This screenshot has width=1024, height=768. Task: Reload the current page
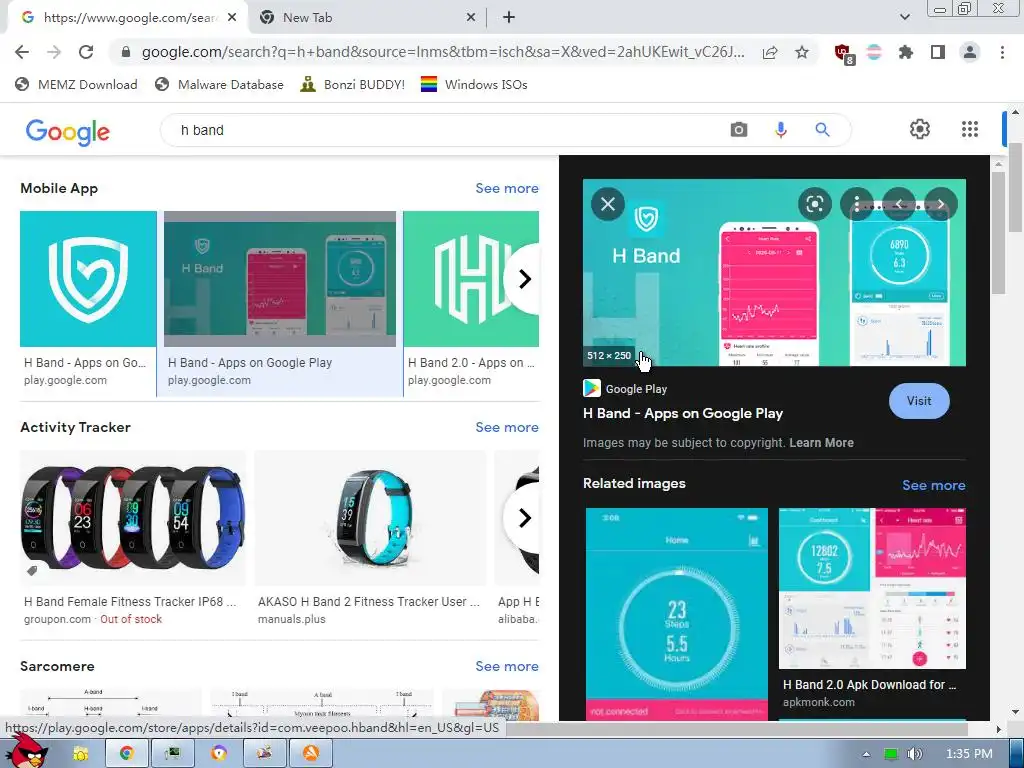(x=86, y=52)
